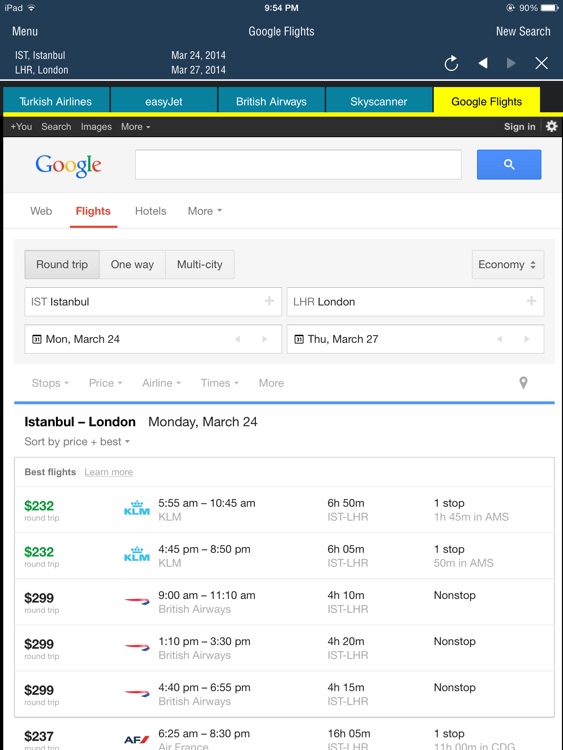Open the return date calendar icon
The width and height of the screenshot is (563, 750).
coord(299,339)
